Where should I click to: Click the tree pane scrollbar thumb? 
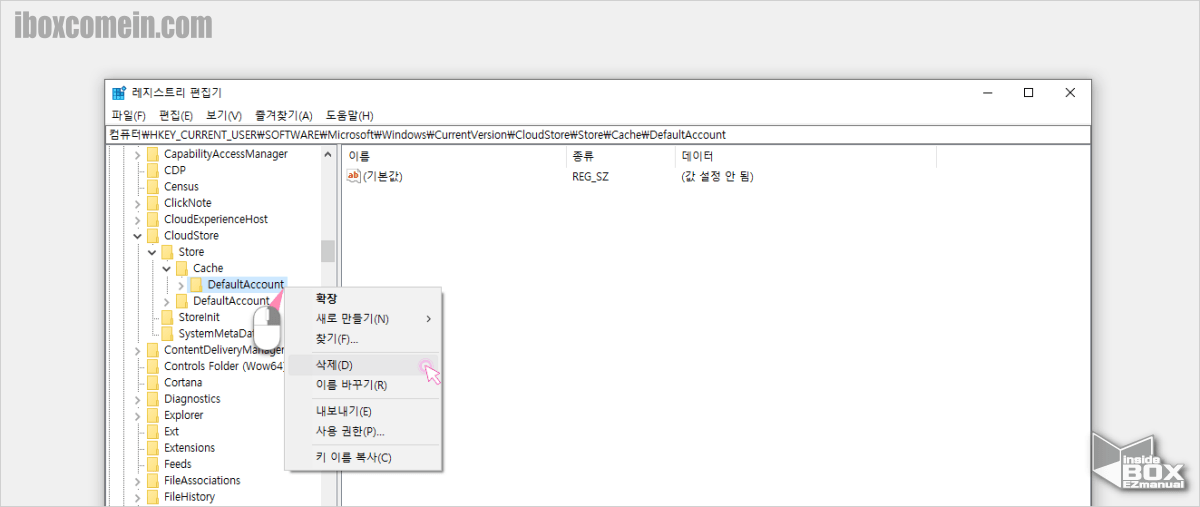[x=328, y=251]
